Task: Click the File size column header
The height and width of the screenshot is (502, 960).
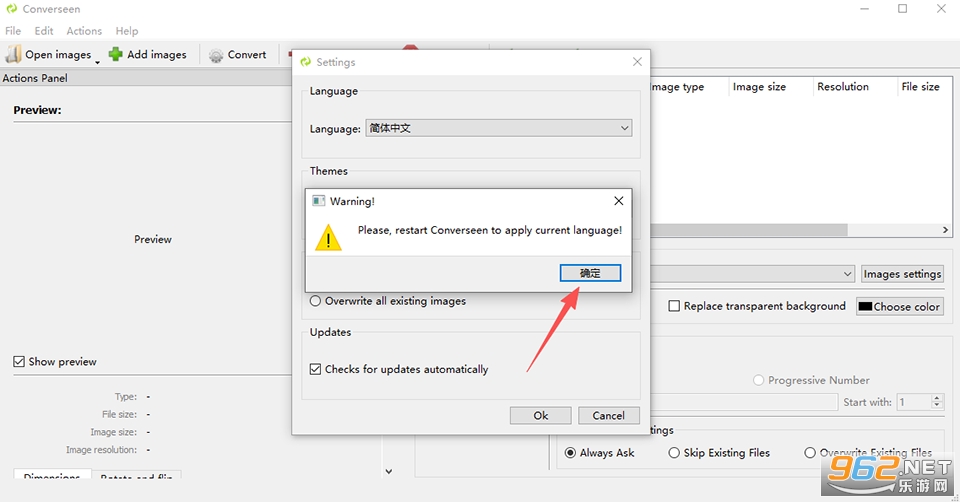Action: [x=923, y=87]
